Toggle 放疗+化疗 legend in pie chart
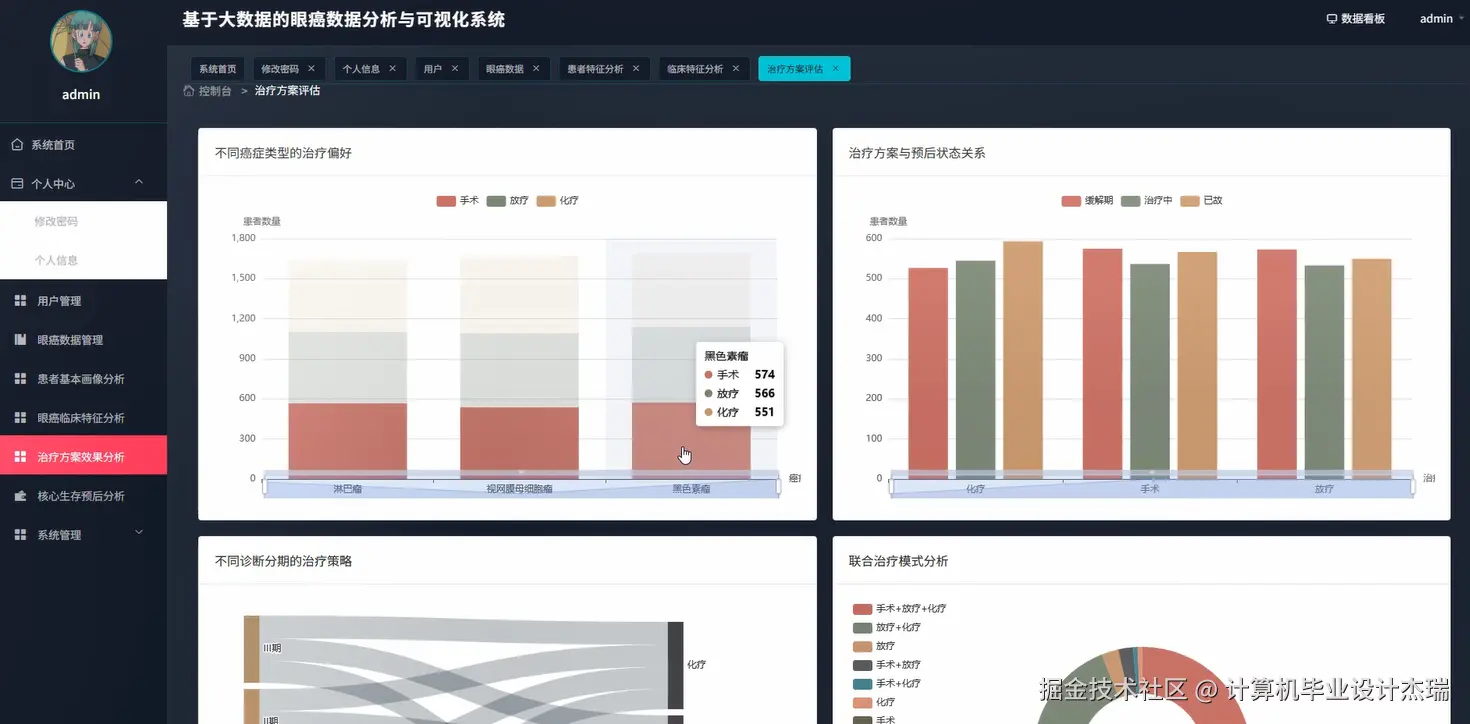Viewport: 1470px width, 724px height. [x=887, y=628]
